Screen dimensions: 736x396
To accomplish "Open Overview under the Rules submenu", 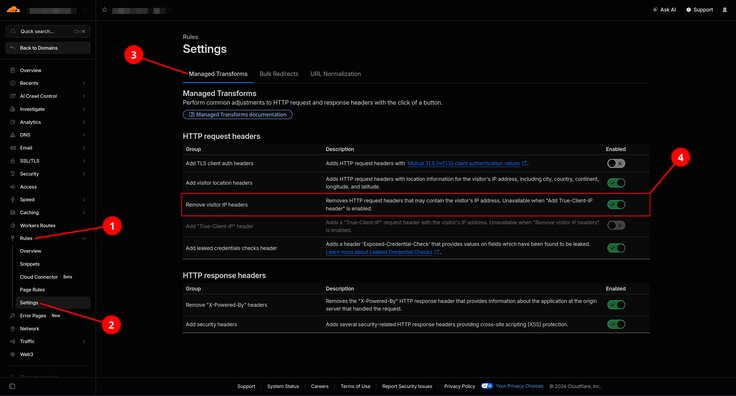I will click(x=31, y=251).
